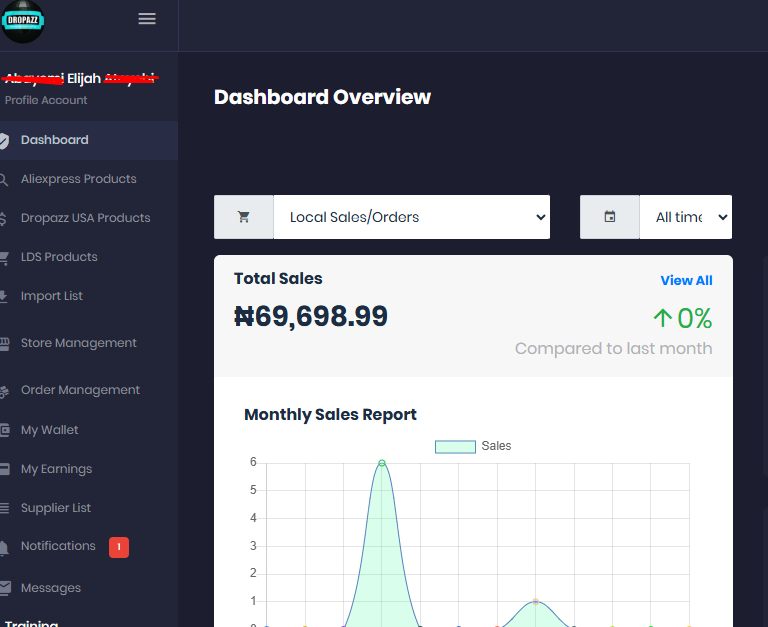768x627 pixels.
Task: Open the Import List page
Action: pos(52,296)
